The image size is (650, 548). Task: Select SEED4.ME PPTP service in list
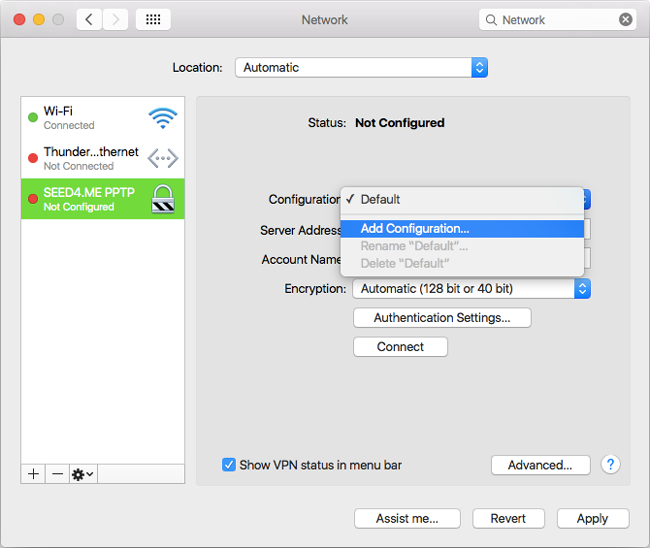pos(89,199)
